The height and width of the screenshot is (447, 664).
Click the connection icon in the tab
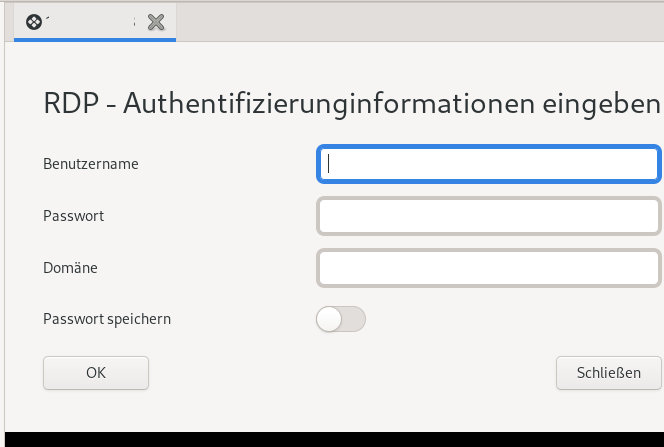tap(34, 22)
